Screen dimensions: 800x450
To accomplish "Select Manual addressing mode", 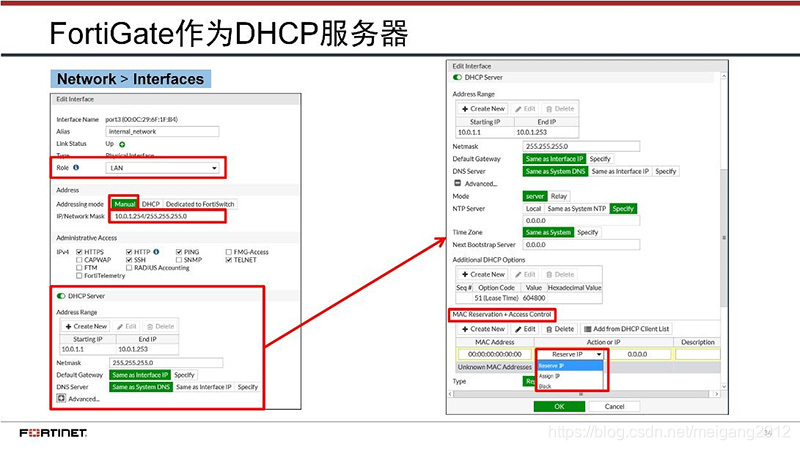I will 124,204.
